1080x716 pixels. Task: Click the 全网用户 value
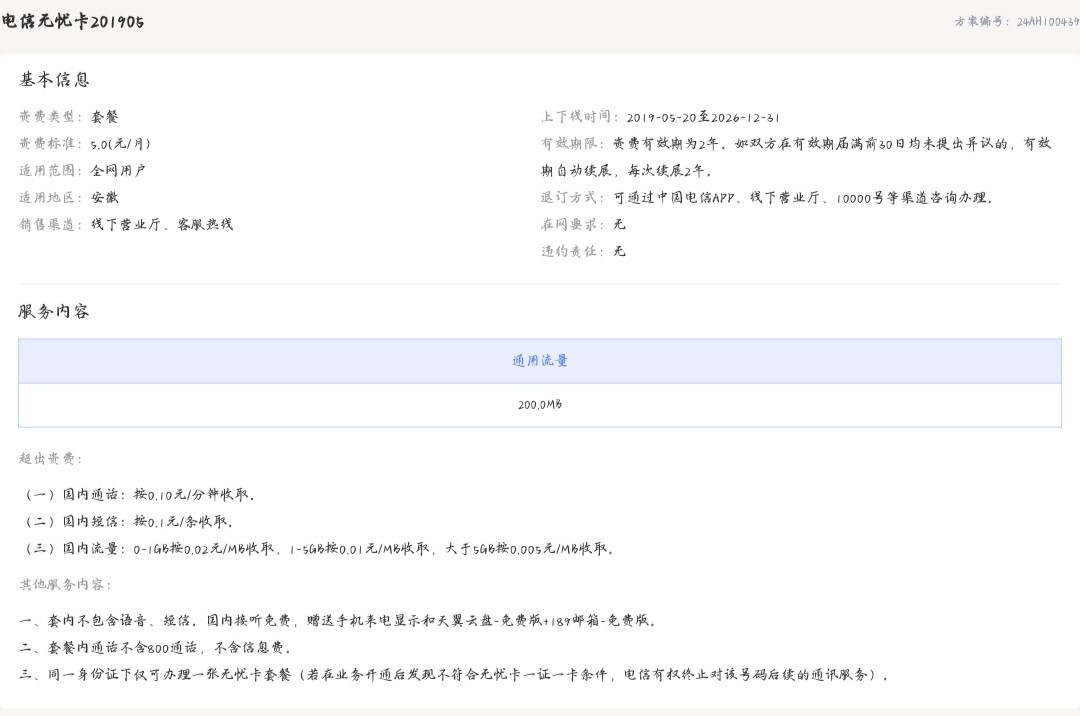point(118,171)
